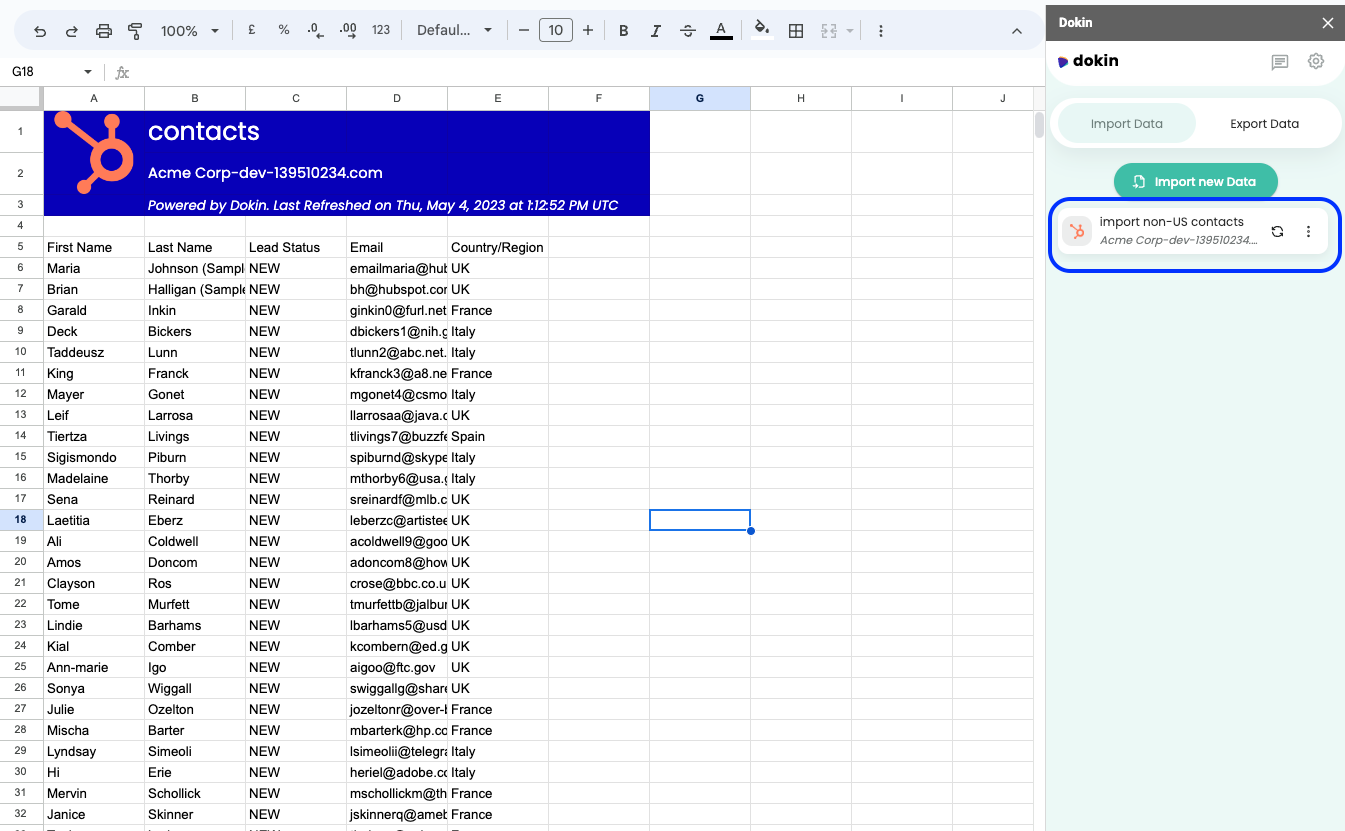
Task: Select column E header
Action: 498,98
